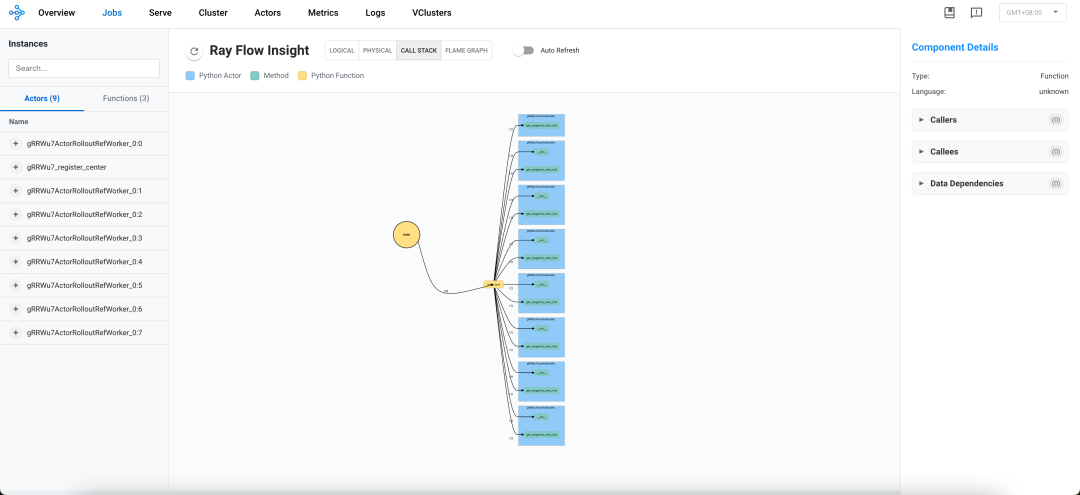Select the FLAME GRAPH view button
The image size is (1080, 495).
point(466,50)
